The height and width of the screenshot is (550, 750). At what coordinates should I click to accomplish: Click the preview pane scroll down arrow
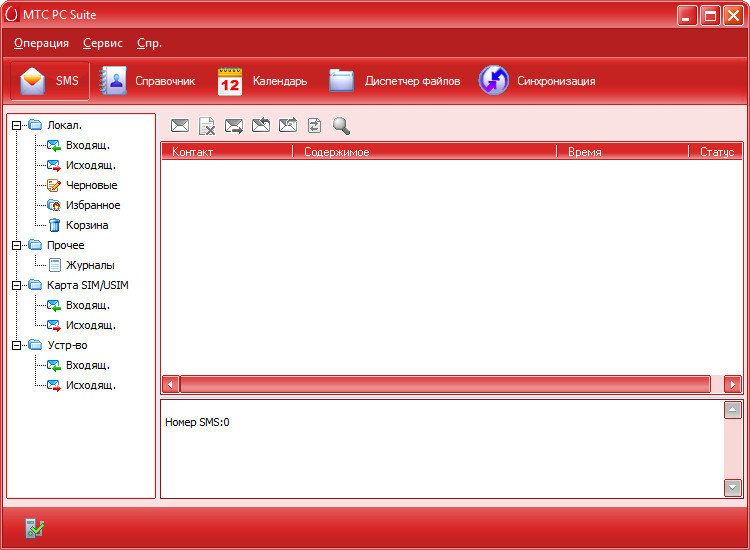coord(733,488)
